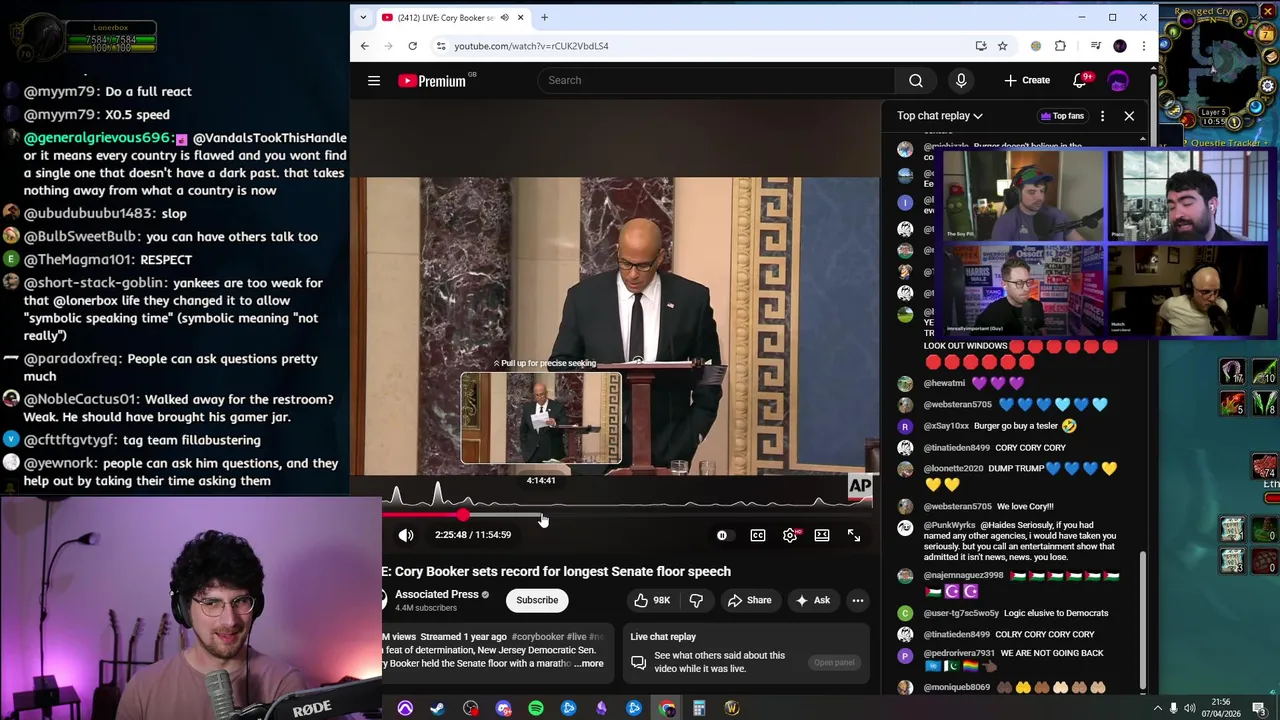1280x720 pixels.
Task: Click the YouTube search magnifier button
Action: click(x=916, y=81)
